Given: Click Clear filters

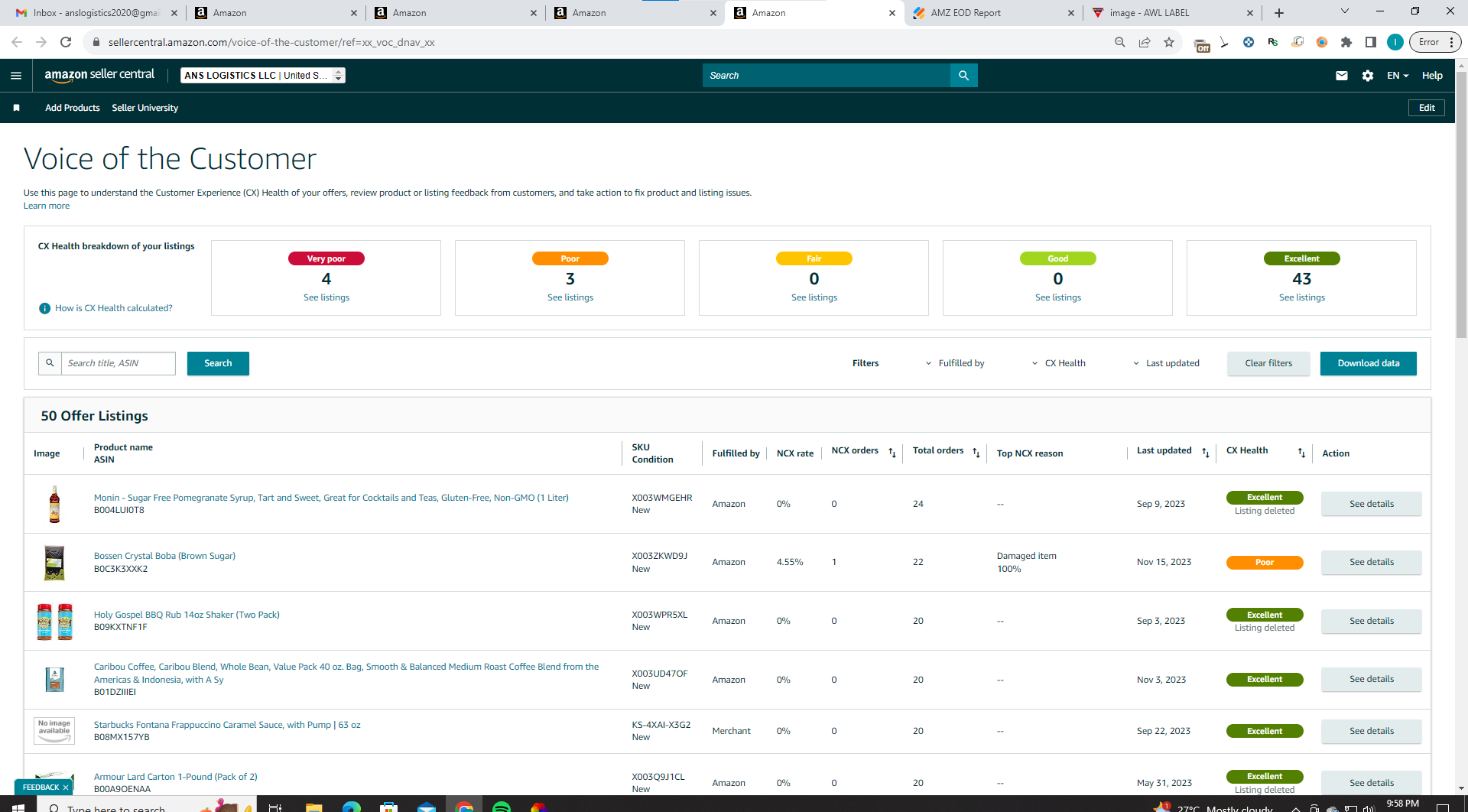Looking at the screenshot, I should (x=1268, y=363).
